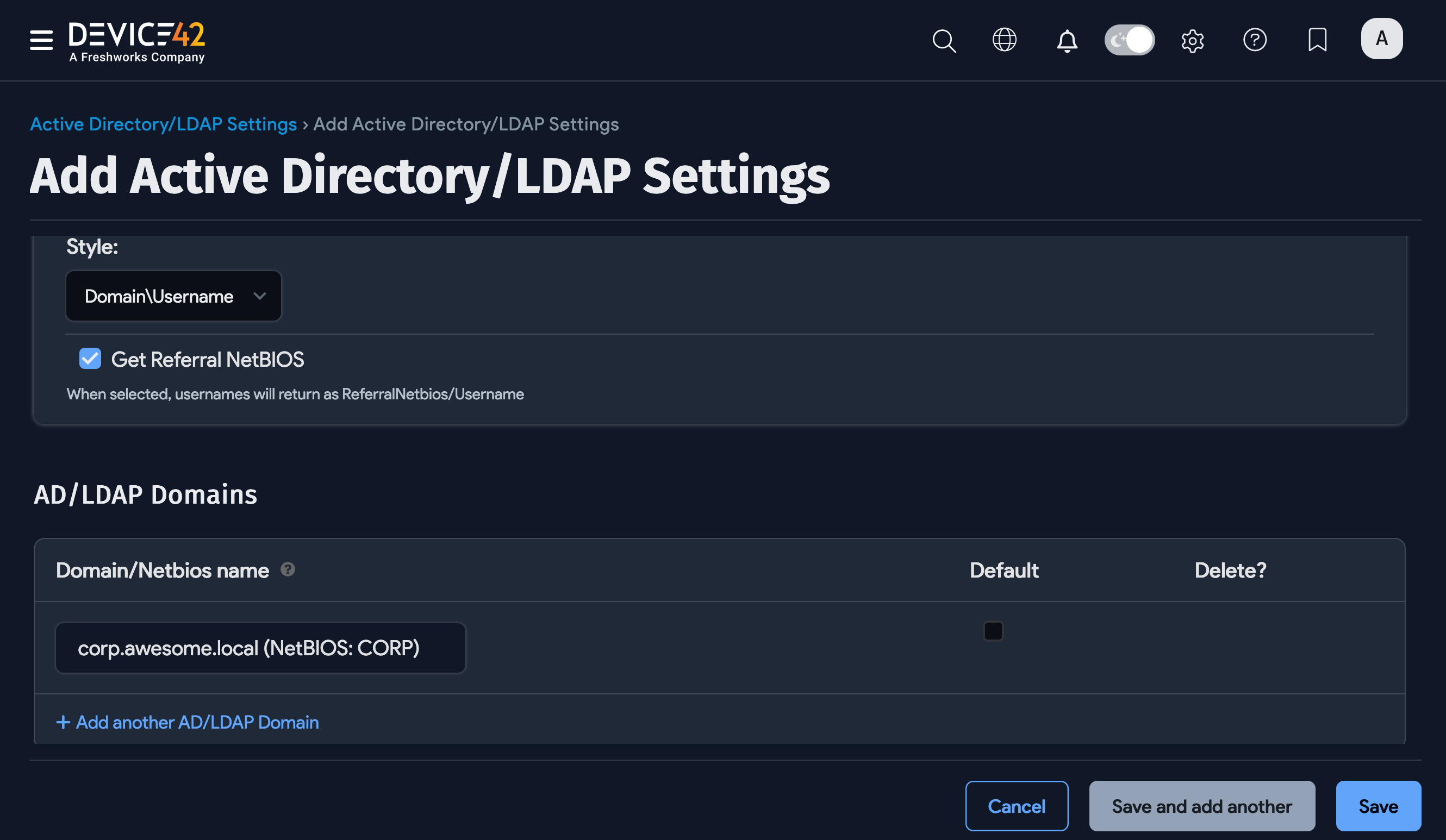Open the notifications bell
The height and width of the screenshot is (840, 1446).
point(1067,40)
